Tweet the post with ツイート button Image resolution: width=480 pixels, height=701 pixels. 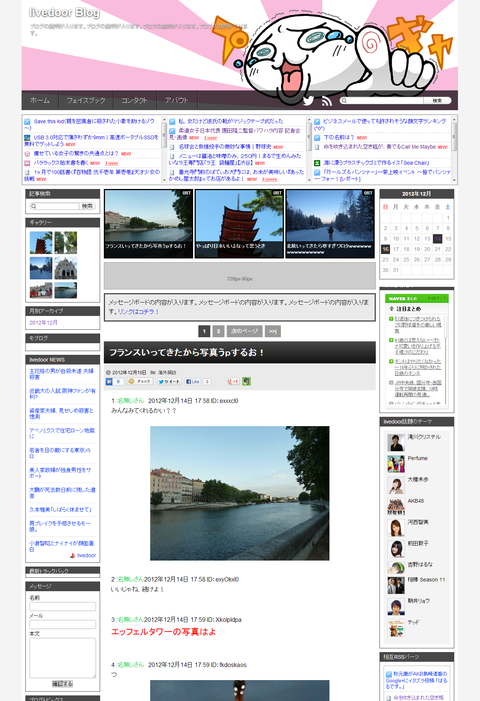[x=169, y=381]
